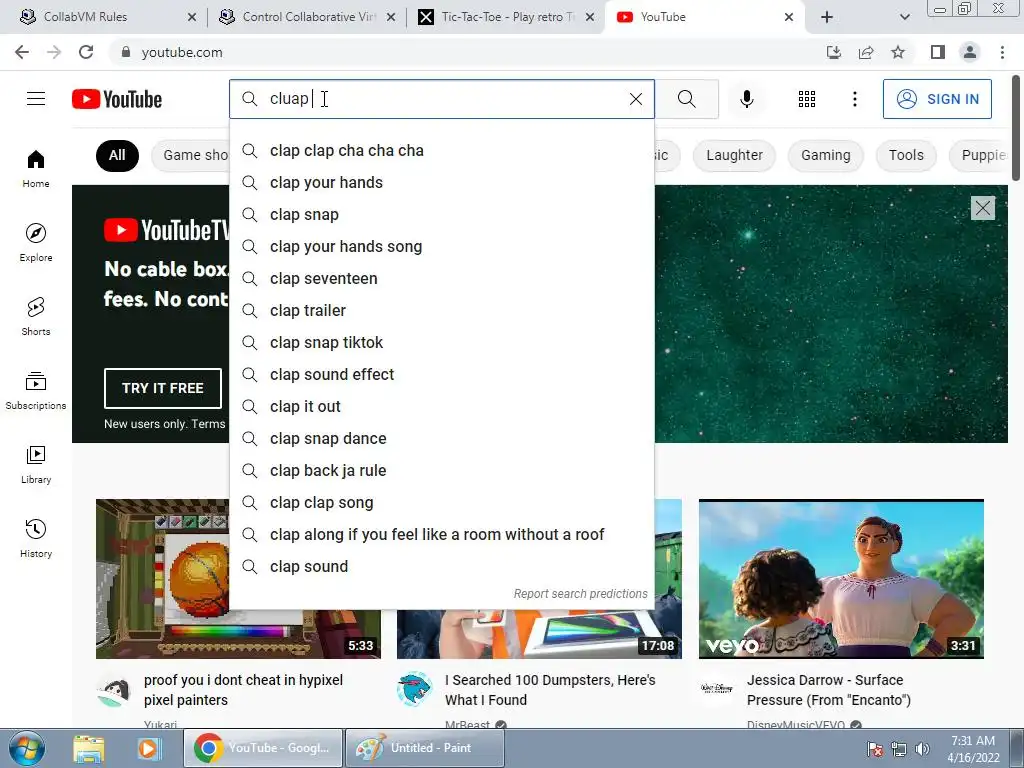Image resolution: width=1024 pixels, height=768 pixels.
Task: Click the browser forward arrow
Action: 54,52
